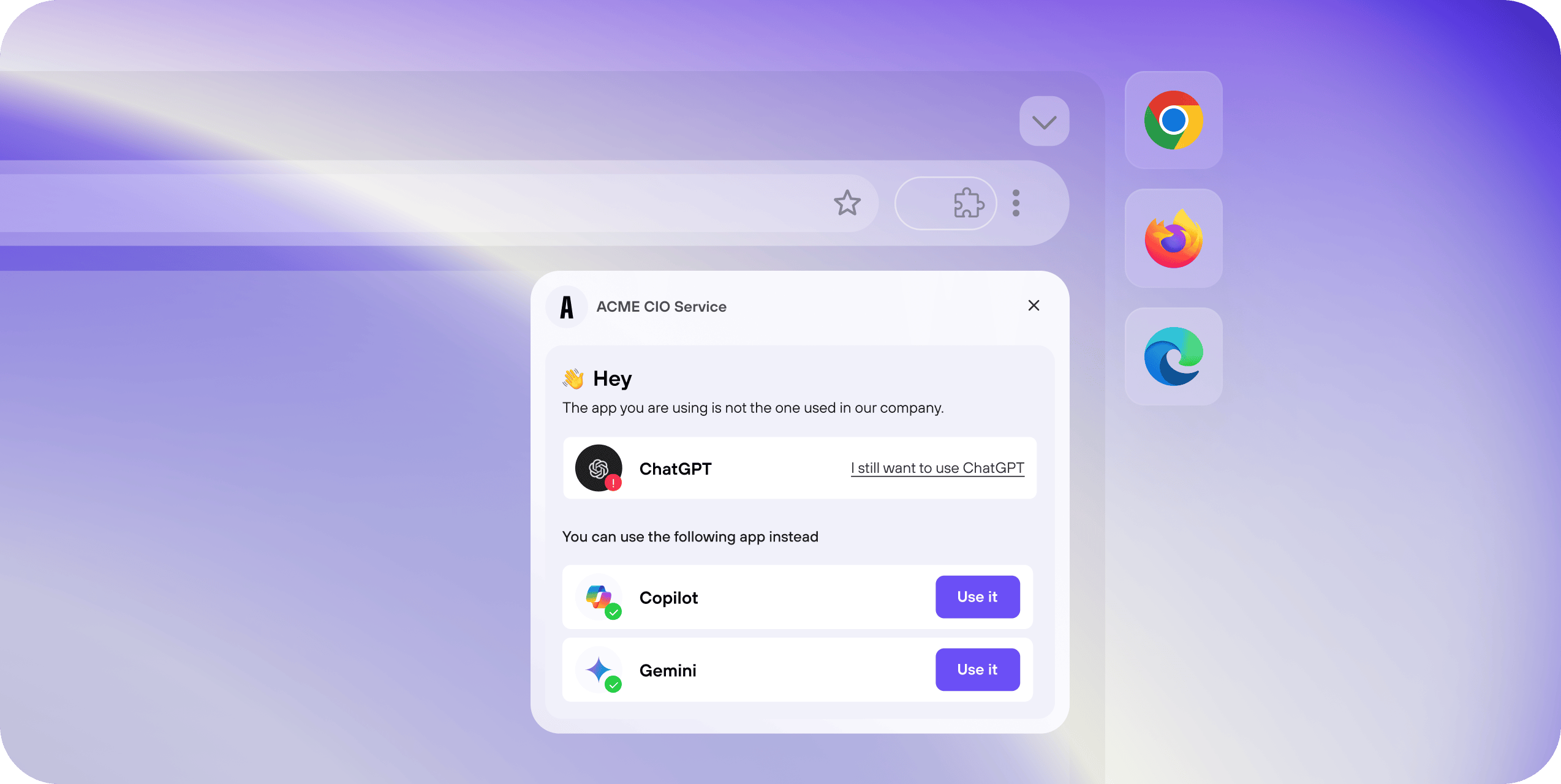This screenshot has width=1561, height=784.
Task: Close the ACME CIO Service dialog
Action: coord(1034,305)
